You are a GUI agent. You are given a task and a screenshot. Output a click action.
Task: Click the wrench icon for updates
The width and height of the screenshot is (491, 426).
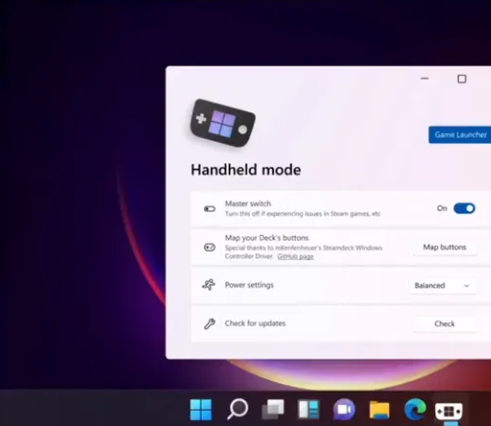coord(209,324)
